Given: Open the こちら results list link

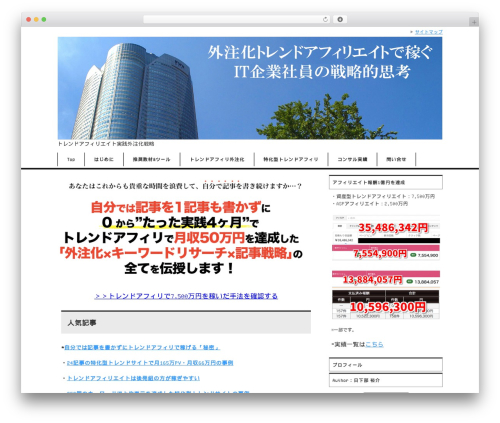Looking at the screenshot, I should [374, 344].
